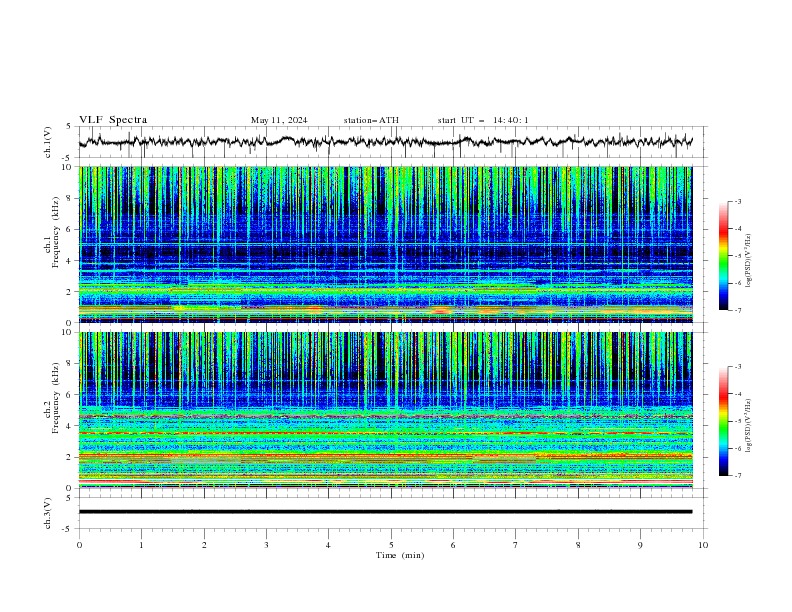Image resolution: width=792 pixels, height=612 pixels.
Task: Click the ch.1 PSD color scale bar
Action: (x=723, y=256)
